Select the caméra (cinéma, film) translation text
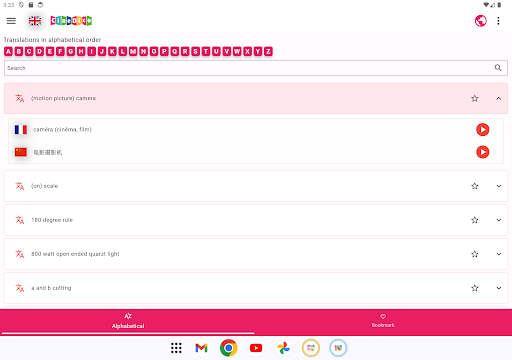The width and height of the screenshot is (512, 360). coord(62,129)
